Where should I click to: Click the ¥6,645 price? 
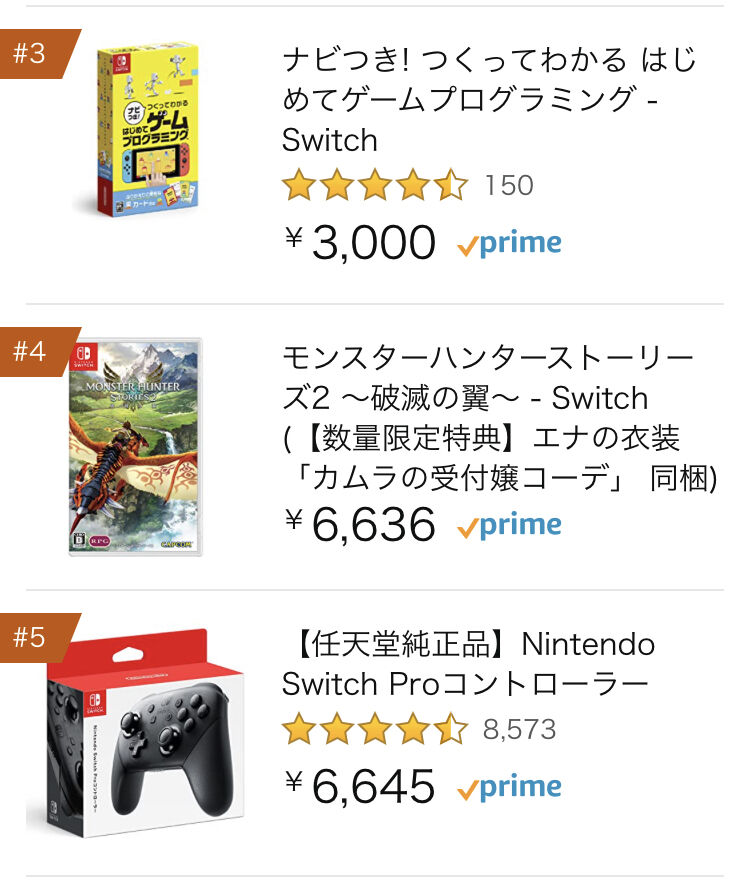361,786
